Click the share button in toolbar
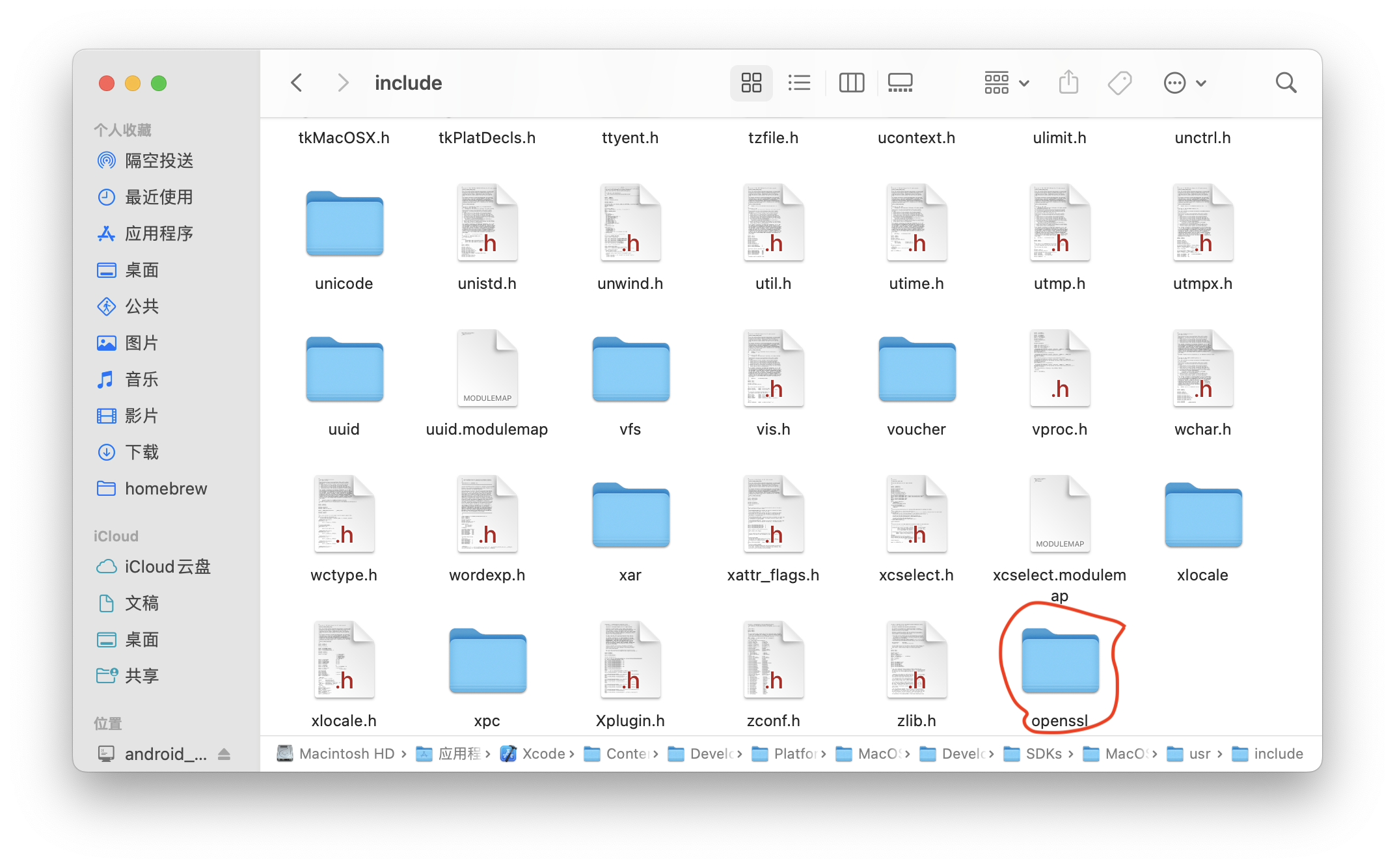The width and height of the screenshot is (1395, 868). point(1068,83)
